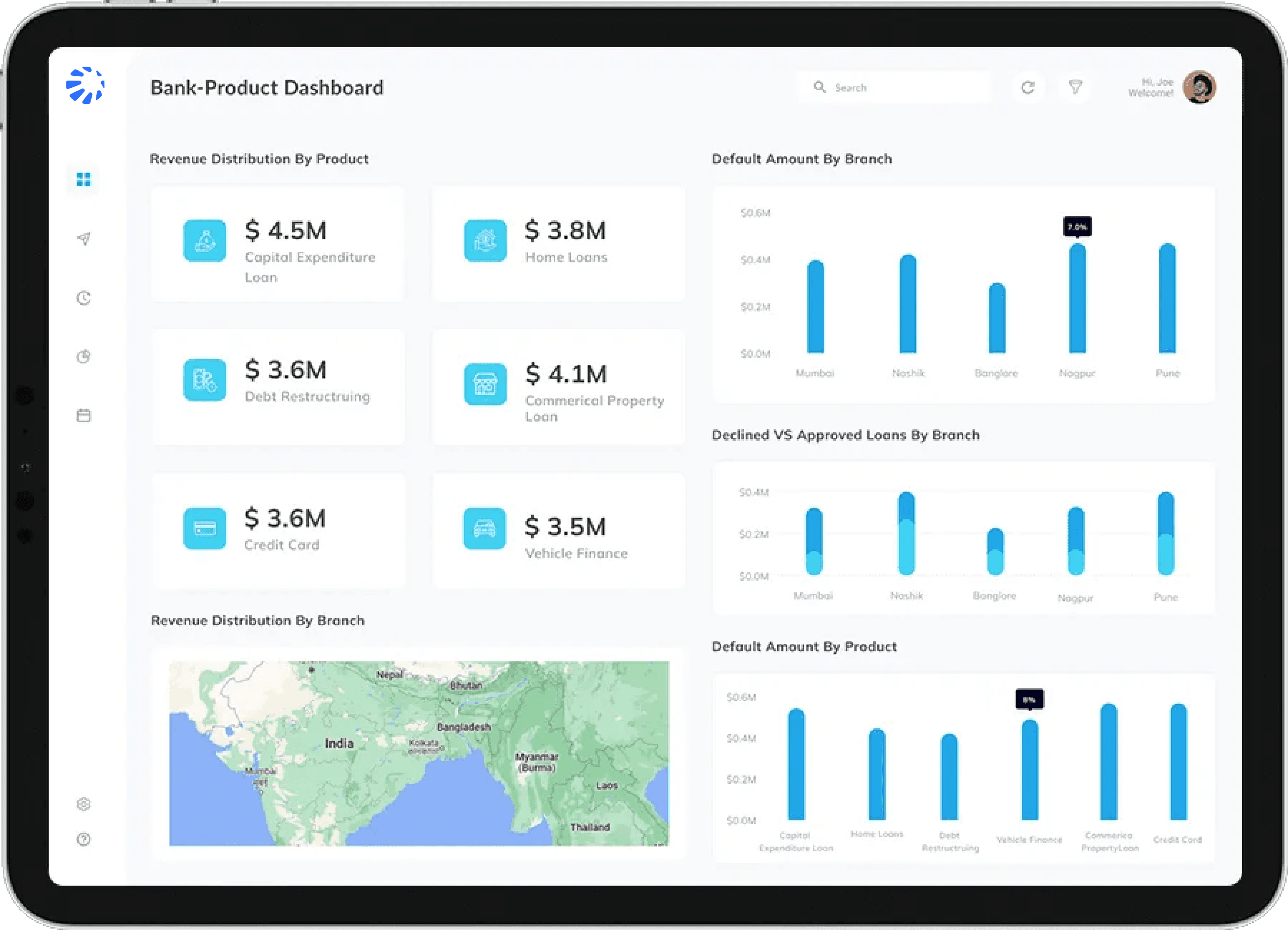The image size is (1288, 930).
Task: Click Nashik bar in Declined VS Approved chart
Action: point(906,534)
